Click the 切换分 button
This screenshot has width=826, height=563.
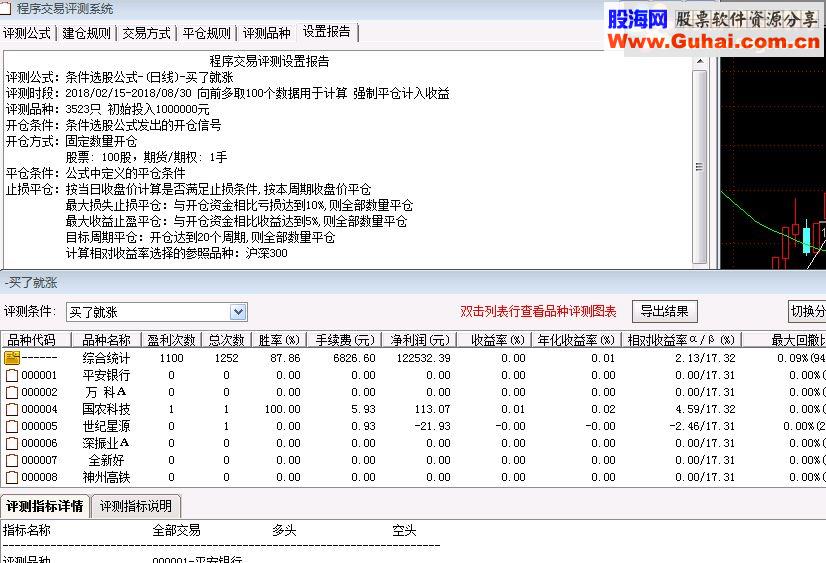(x=807, y=311)
